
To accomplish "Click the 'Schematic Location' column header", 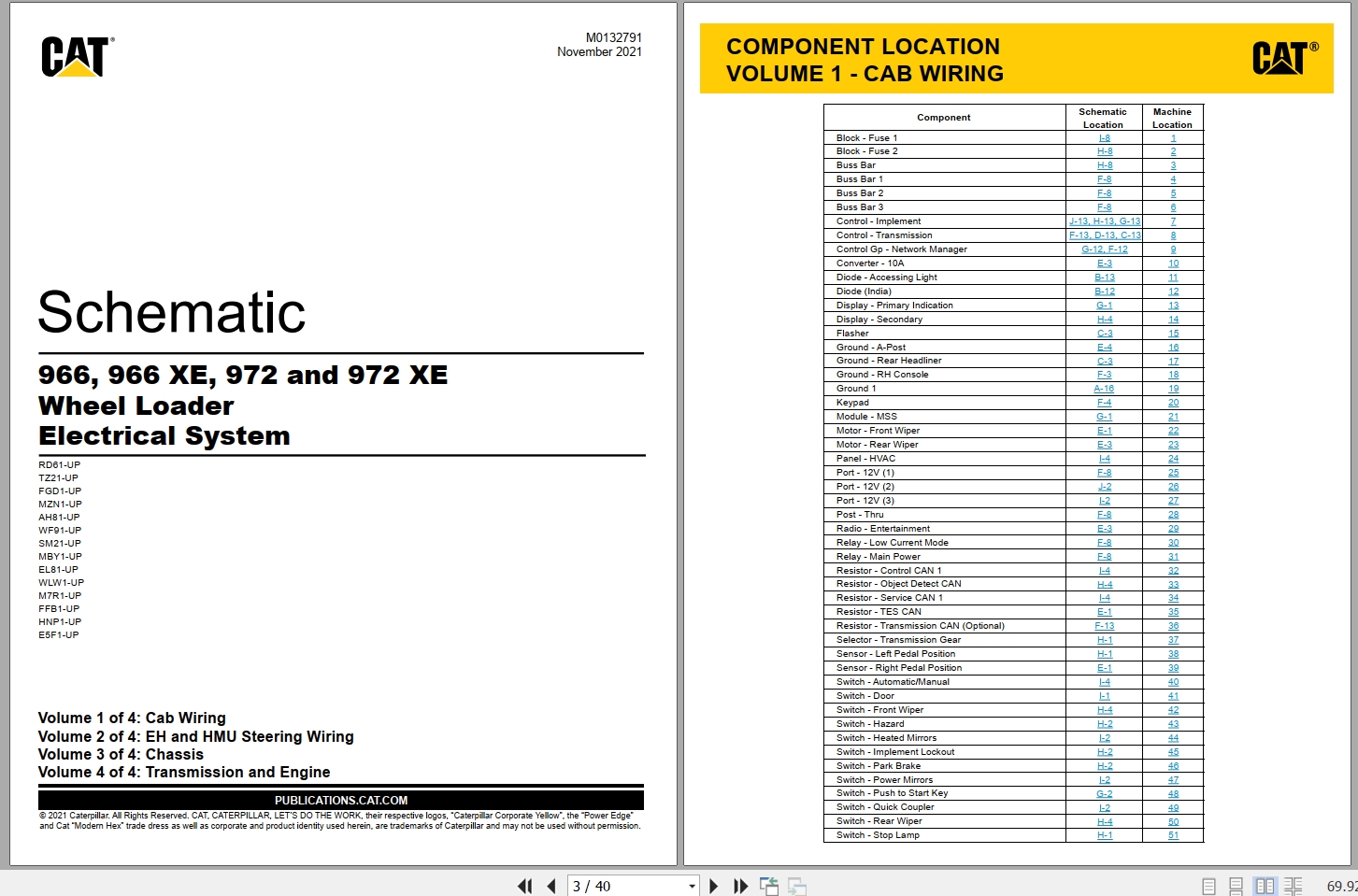I will pyautogui.click(x=1104, y=118).
